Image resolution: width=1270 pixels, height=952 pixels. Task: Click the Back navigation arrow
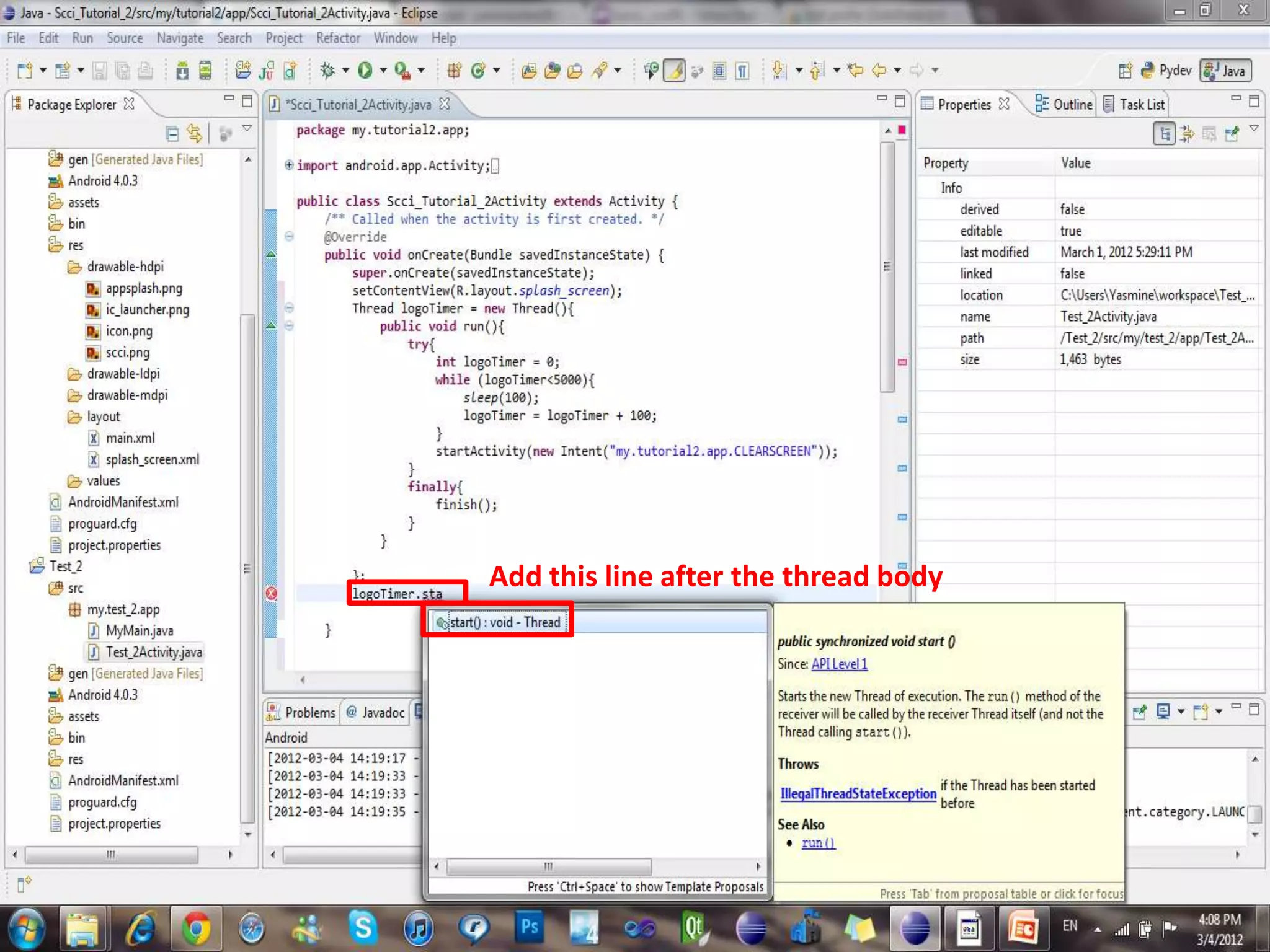coord(879,71)
